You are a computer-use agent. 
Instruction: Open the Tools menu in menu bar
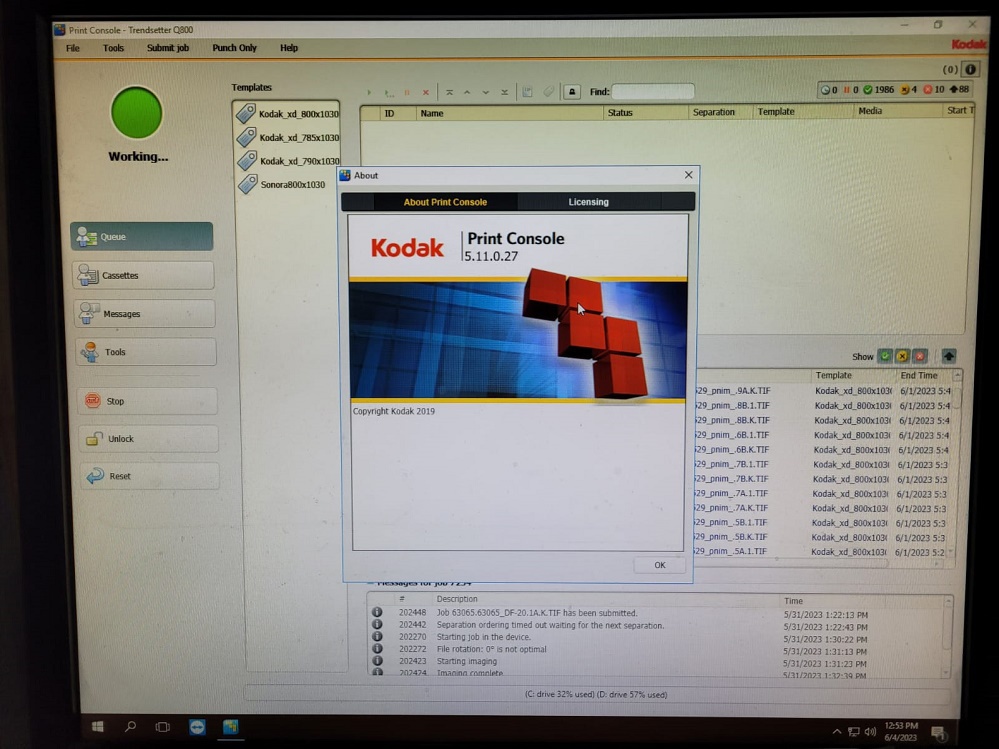(113, 48)
